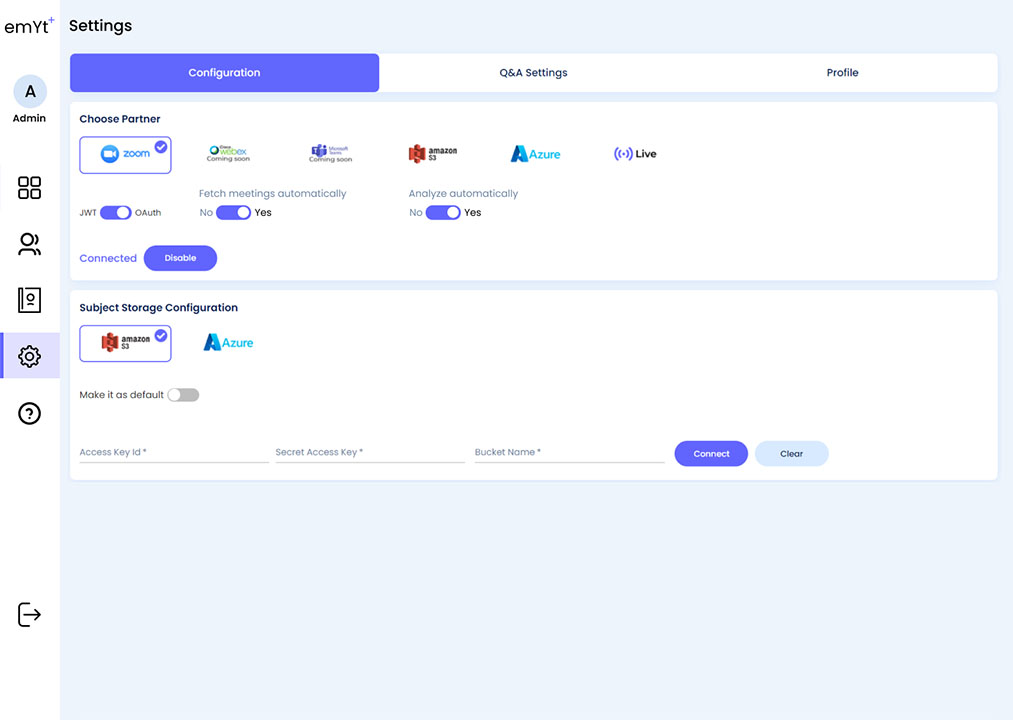Open the contact book icon in sidebar
Viewport: 1013px width, 720px height.
pos(30,300)
